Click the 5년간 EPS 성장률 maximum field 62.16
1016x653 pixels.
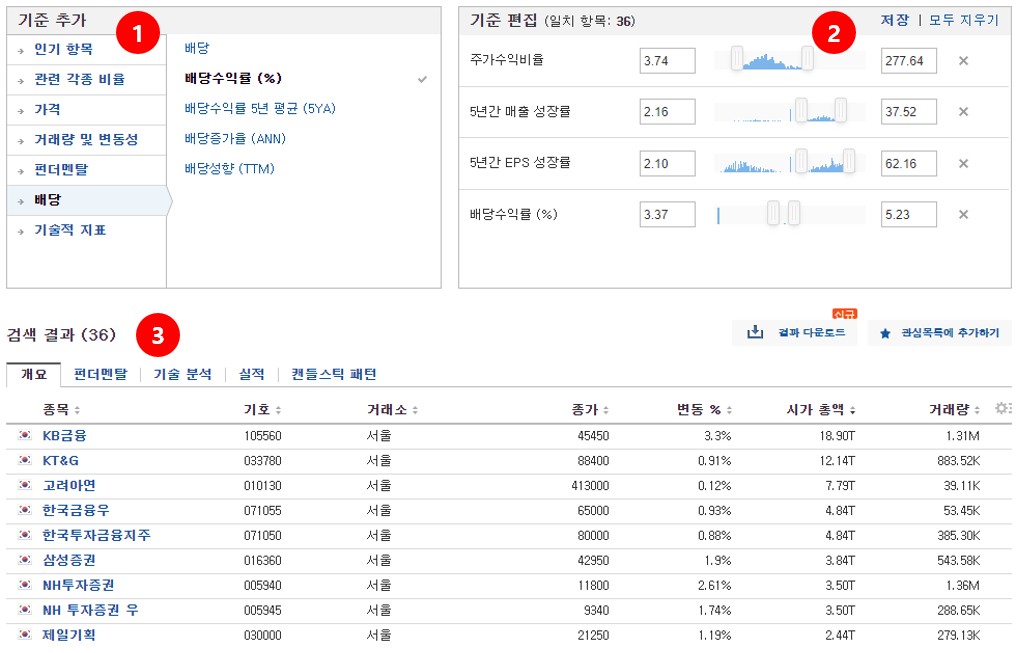coord(908,163)
